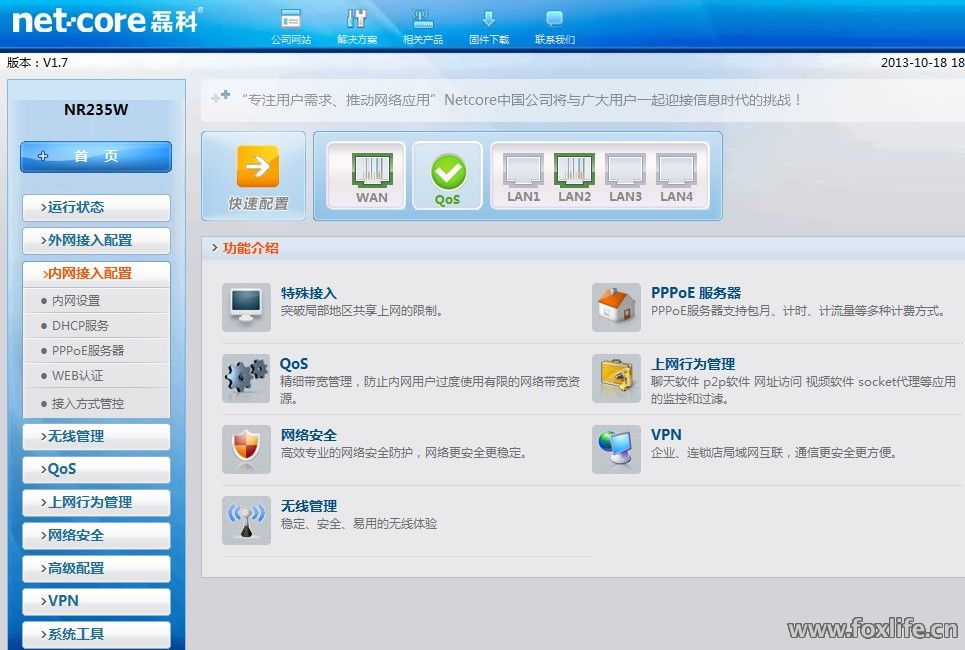Click the 网络安全 shield icon
Image resolution: width=965 pixels, height=650 pixels.
tap(246, 449)
